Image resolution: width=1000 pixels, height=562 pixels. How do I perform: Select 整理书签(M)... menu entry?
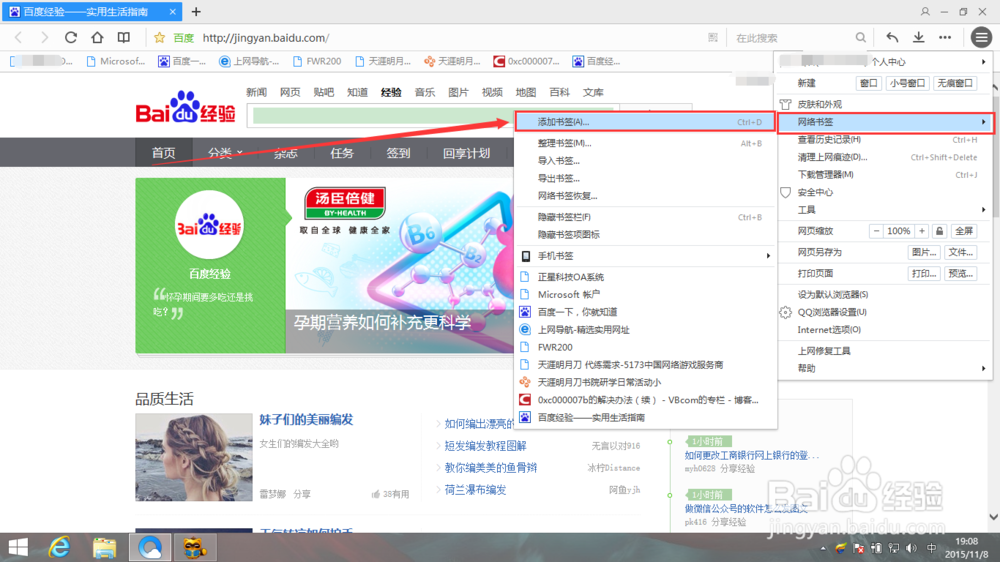(645, 143)
